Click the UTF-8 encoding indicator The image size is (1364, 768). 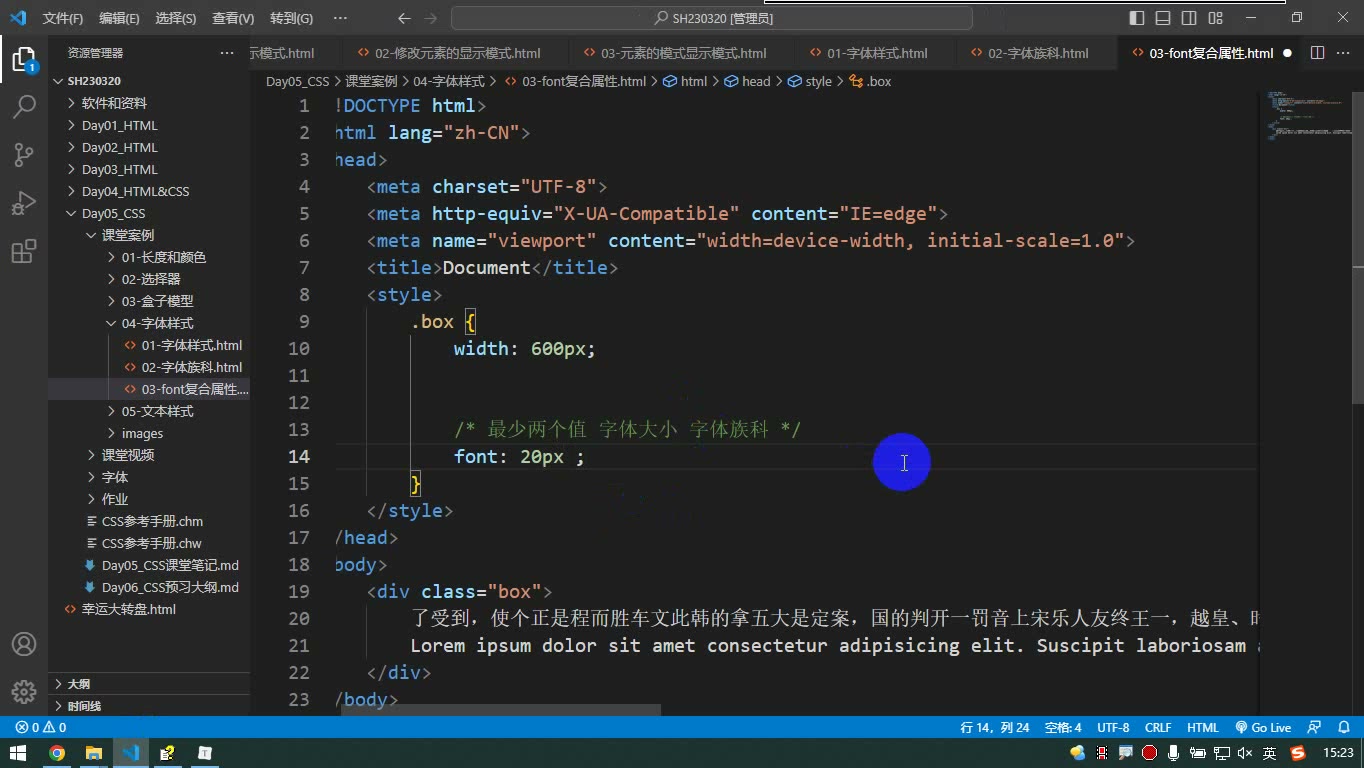point(1113,728)
